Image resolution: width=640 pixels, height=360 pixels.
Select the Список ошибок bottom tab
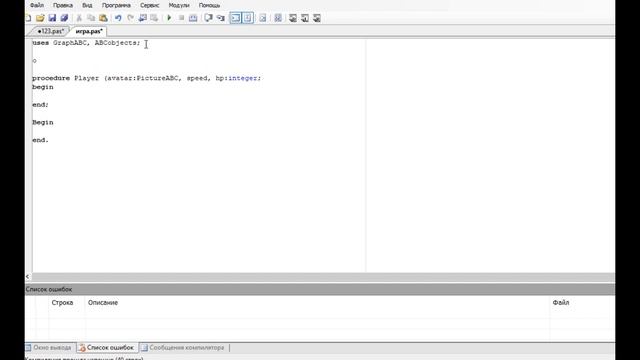coord(107,348)
